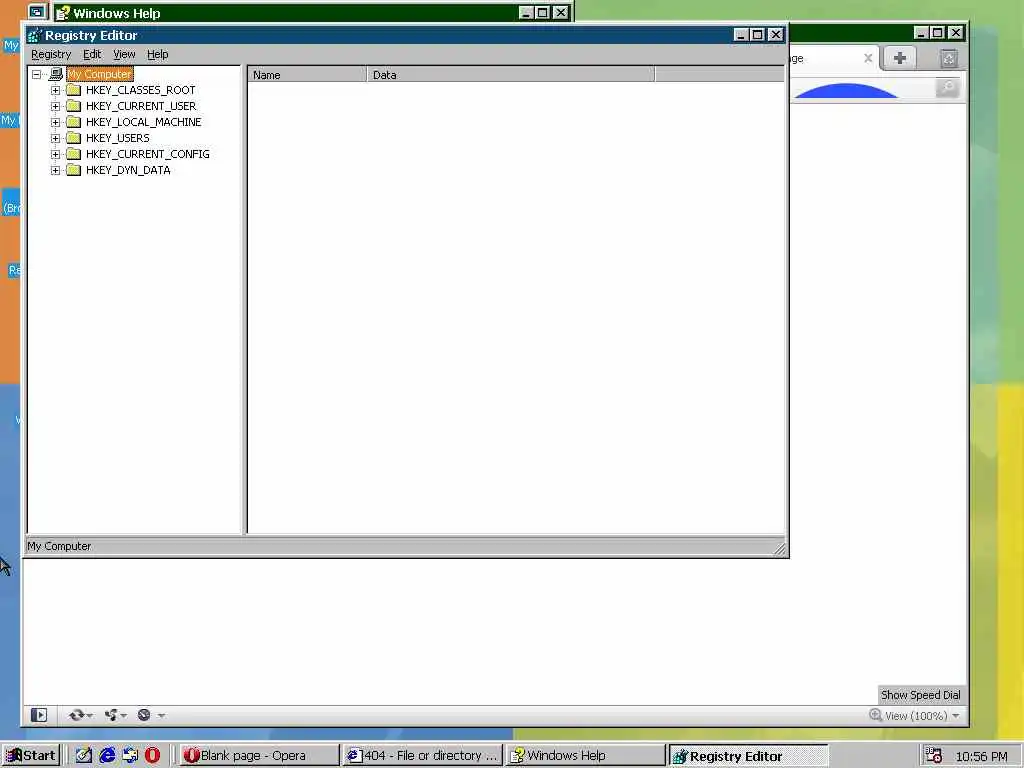Close the Opera tab
The image size is (1024, 768).
[868, 58]
